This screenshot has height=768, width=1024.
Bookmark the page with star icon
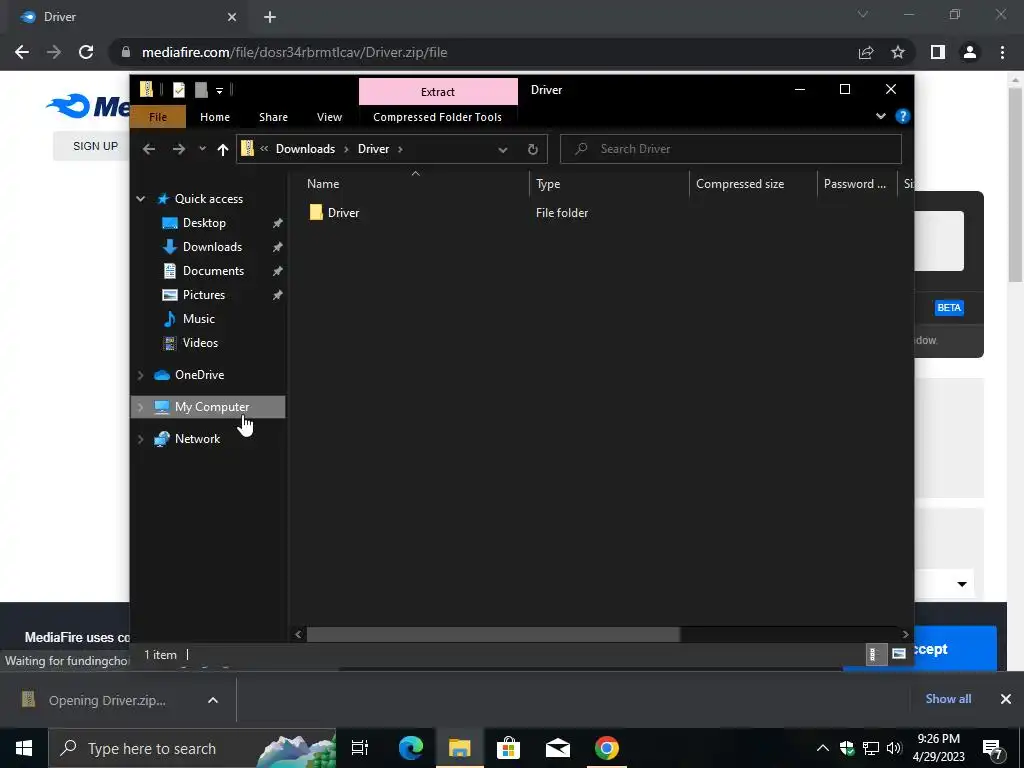(x=898, y=52)
